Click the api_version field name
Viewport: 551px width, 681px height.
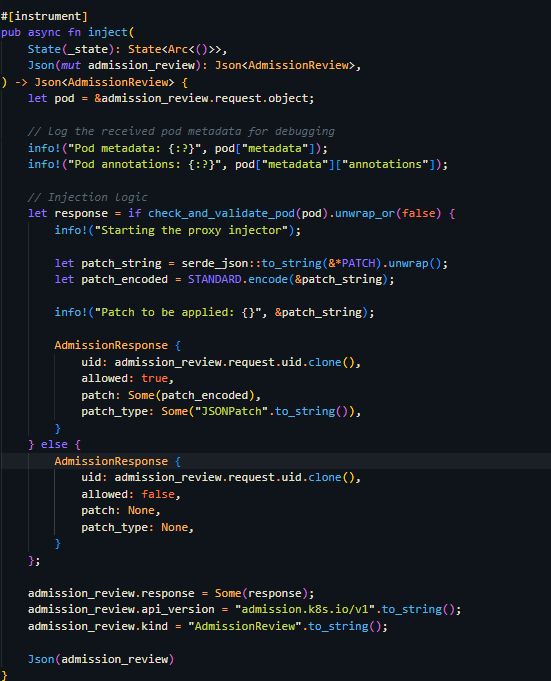pos(178,610)
